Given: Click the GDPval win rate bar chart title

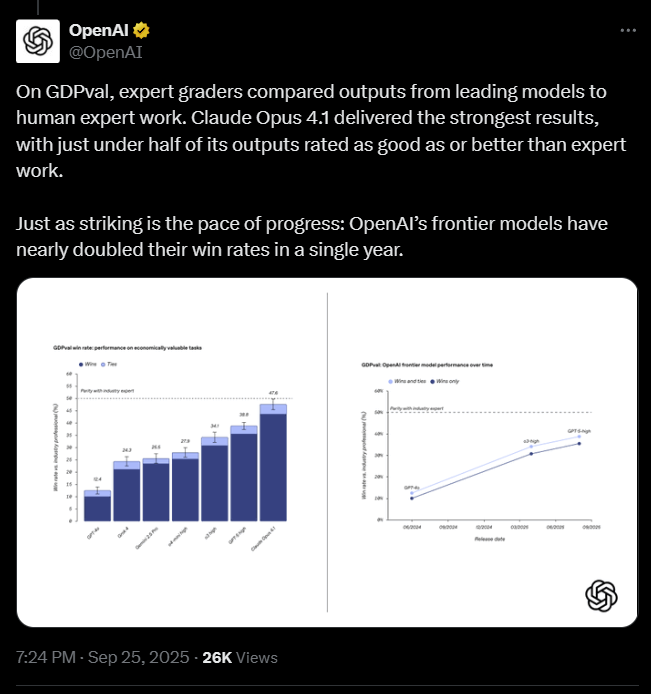Looking at the screenshot, I should (x=127, y=347).
